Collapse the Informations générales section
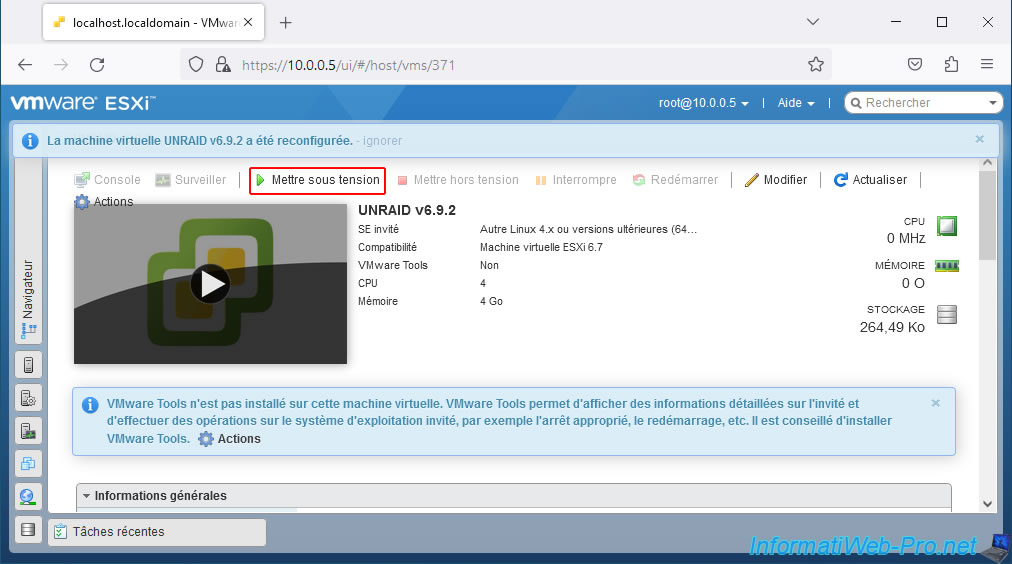Screen dimensions: 1012x564 [x=154, y=496]
